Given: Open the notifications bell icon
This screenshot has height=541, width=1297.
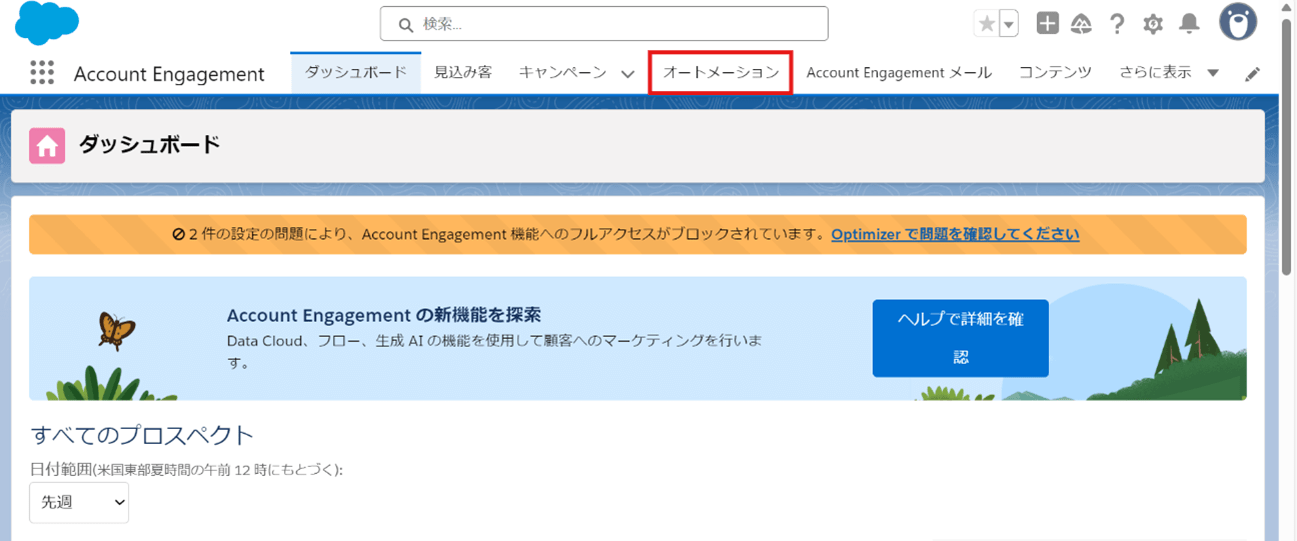Looking at the screenshot, I should pyautogui.click(x=1189, y=24).
